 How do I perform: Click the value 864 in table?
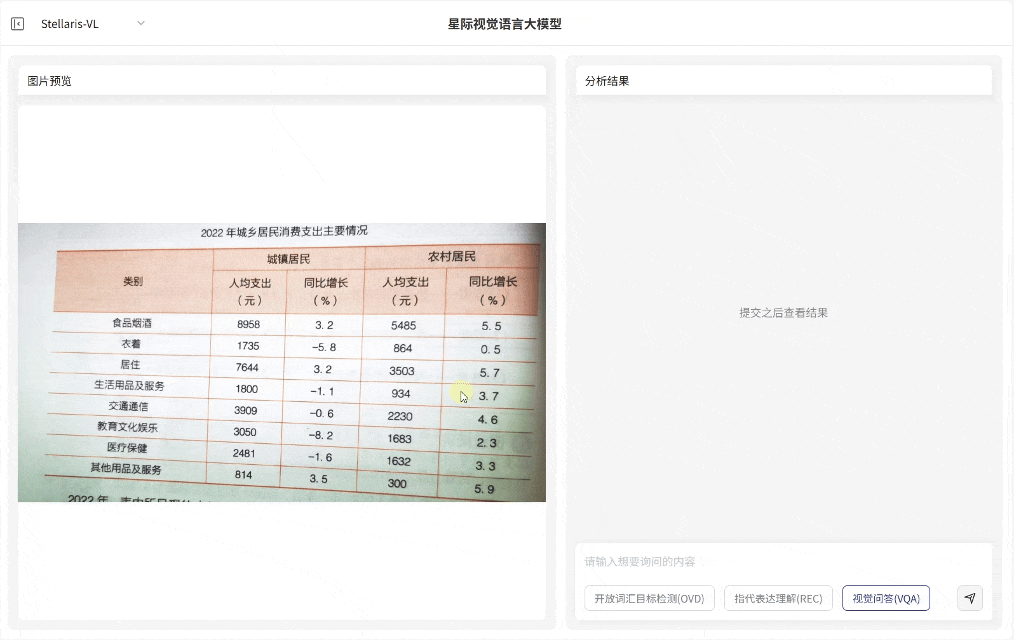[402, 348]
